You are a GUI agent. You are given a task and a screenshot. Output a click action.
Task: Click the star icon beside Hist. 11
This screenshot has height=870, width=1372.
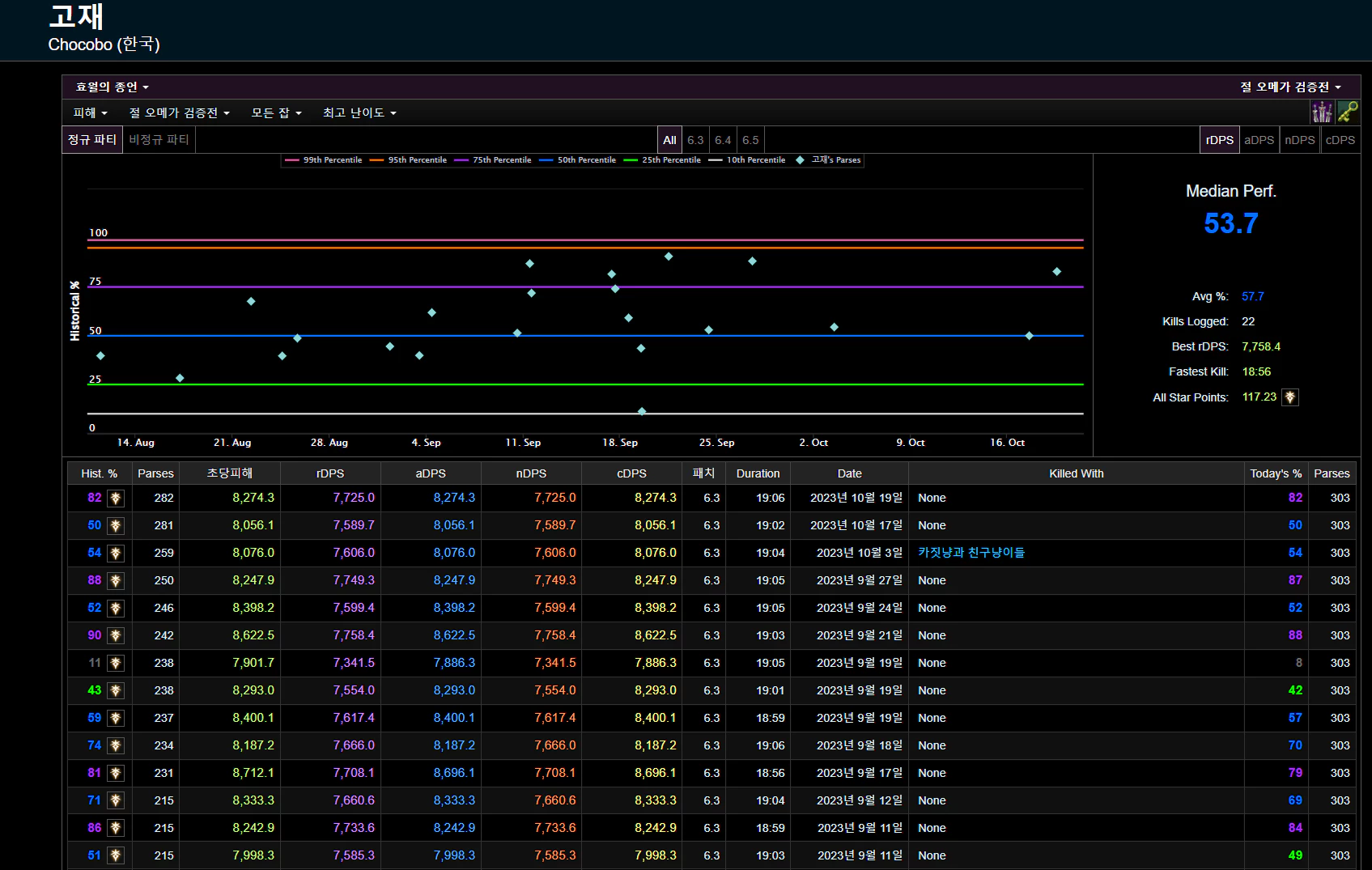point(116,664)
